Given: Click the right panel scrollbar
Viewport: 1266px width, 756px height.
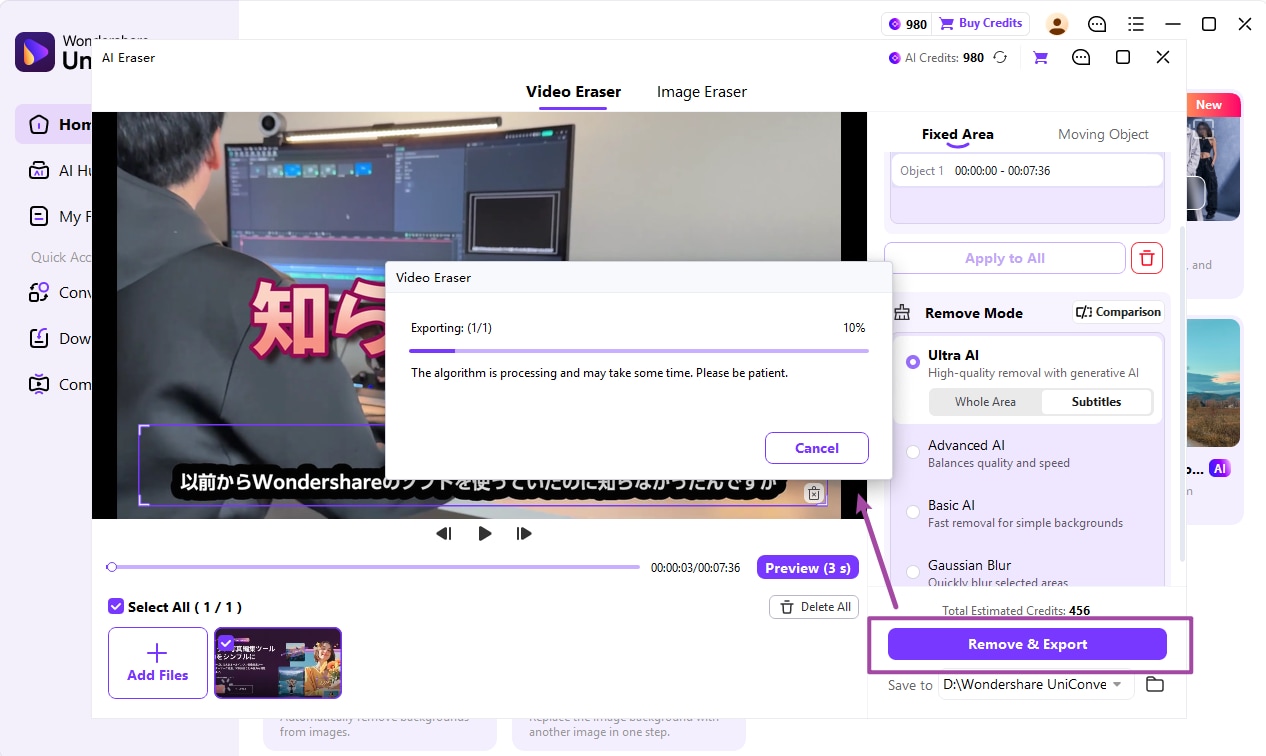Looking at the screenshot, I should (x=1182, y=395).
